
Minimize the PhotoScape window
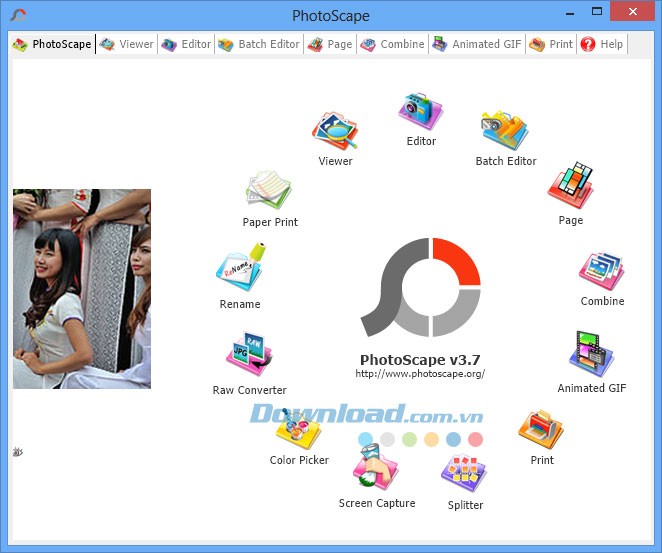tap(570, 13)
